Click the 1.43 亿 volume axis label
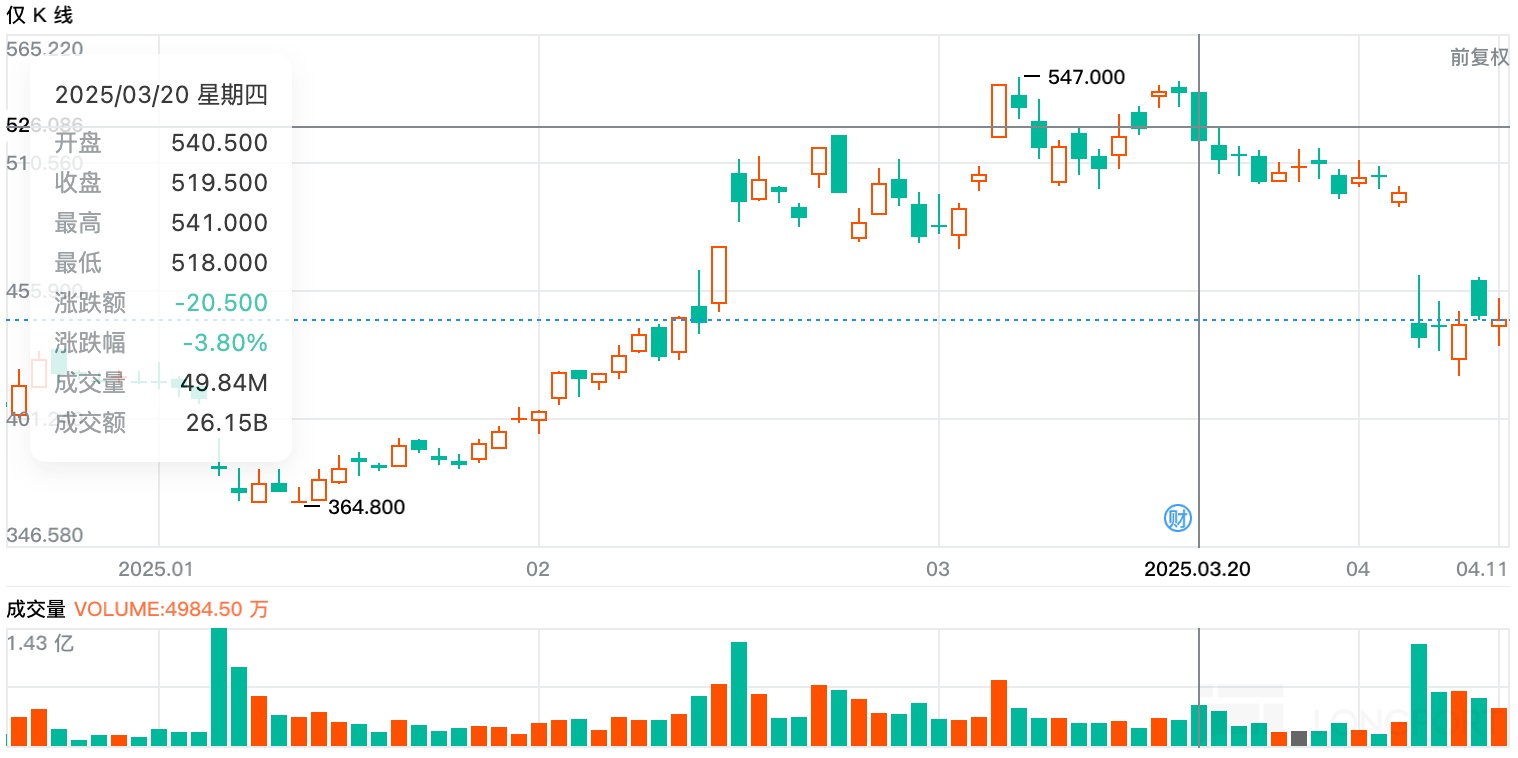 (40, 643)
